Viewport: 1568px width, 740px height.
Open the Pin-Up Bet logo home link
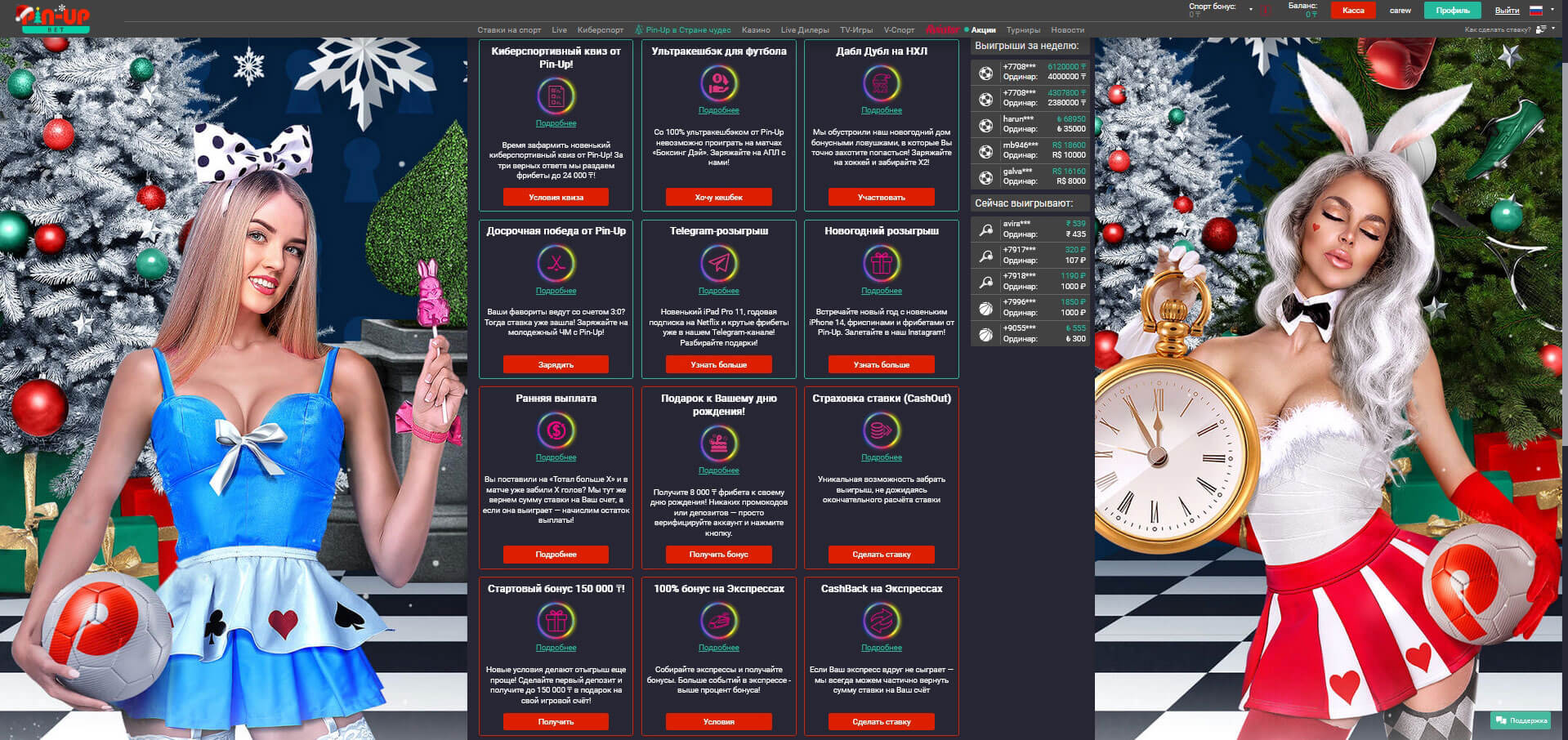coord(55,18)
